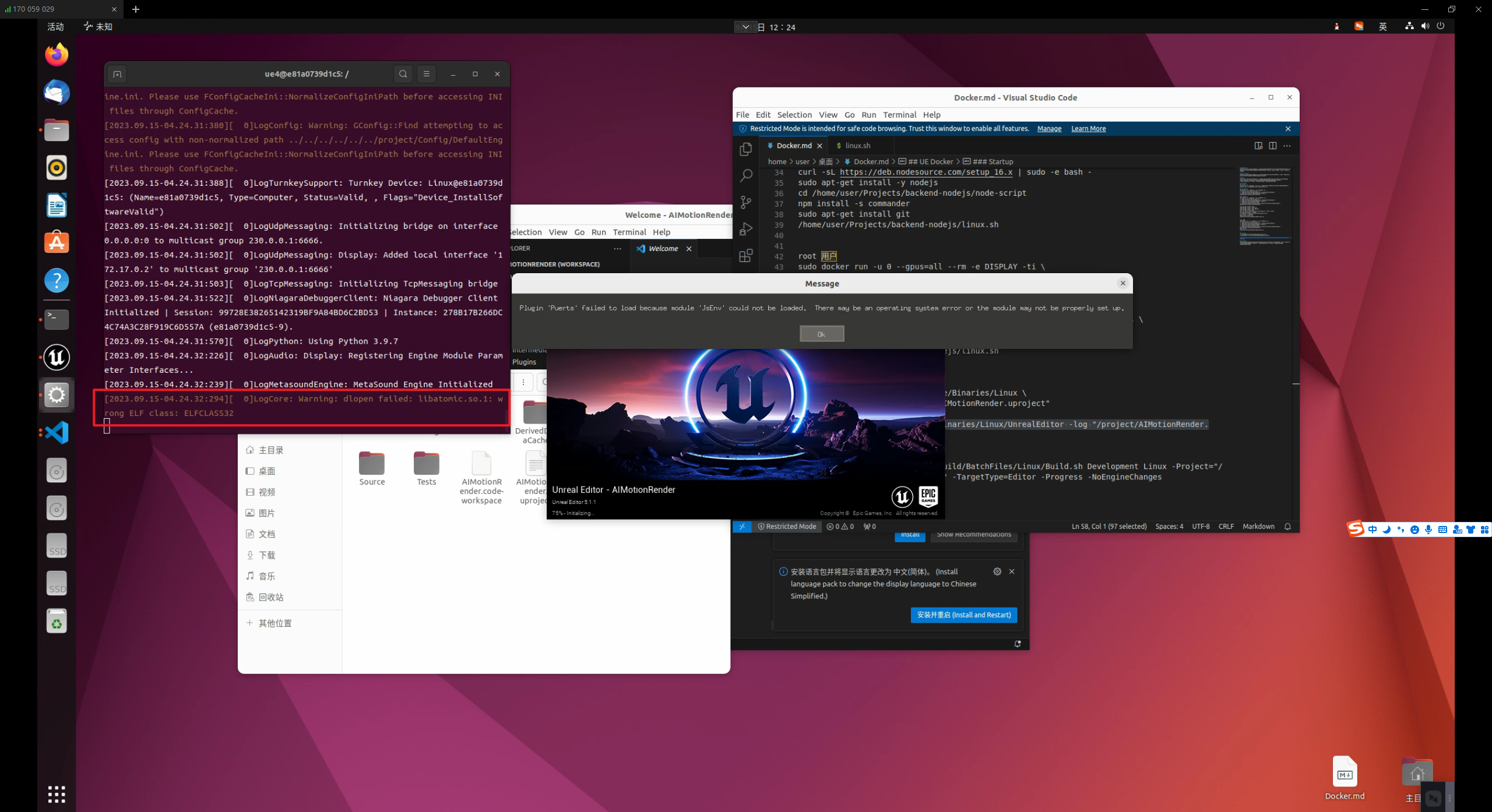Open problems errors and warnings counter
This screenshot has width=1492, height=812.
tap(840, 526)
